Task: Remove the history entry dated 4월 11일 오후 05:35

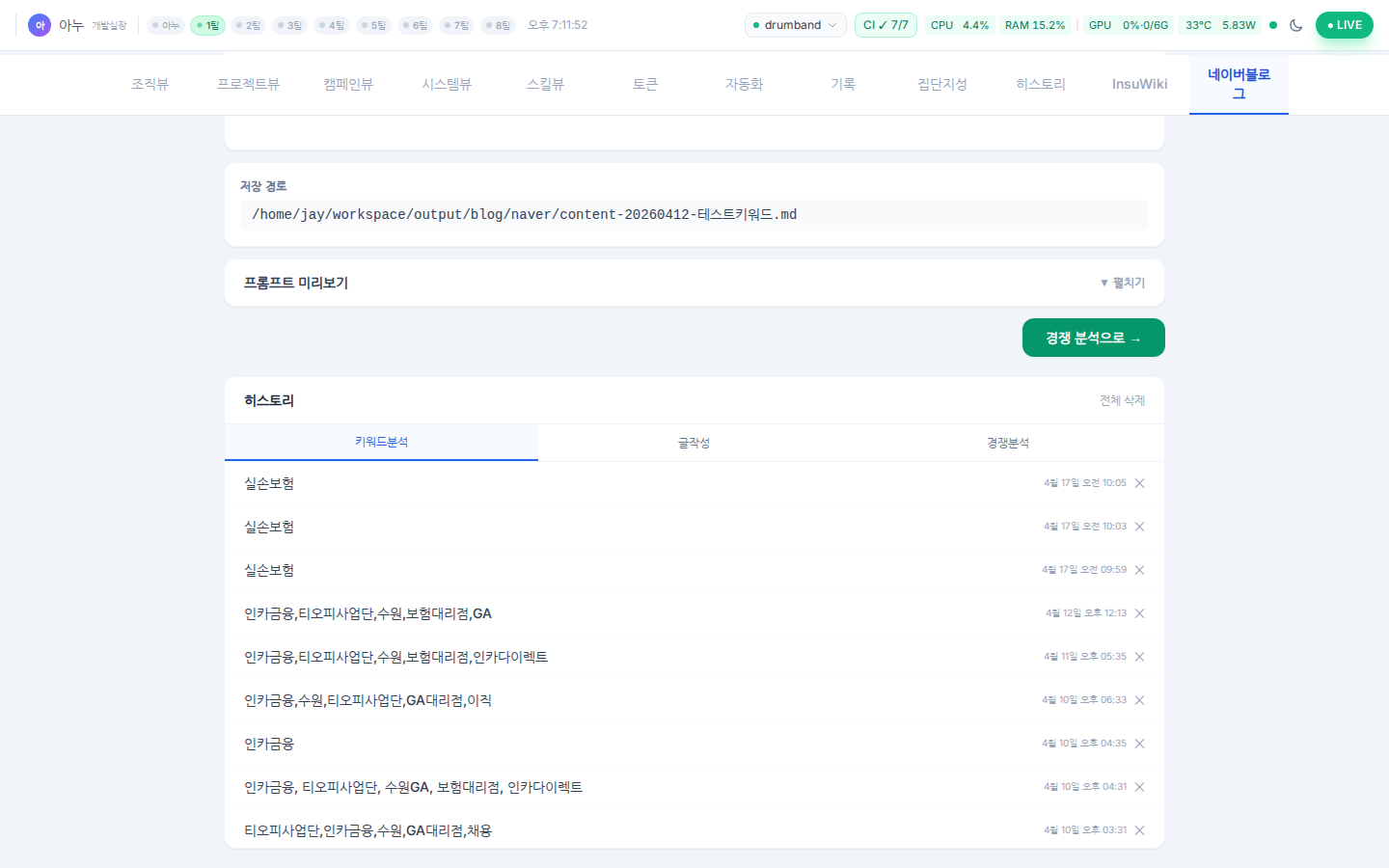Action: [x=1139, y=657]
